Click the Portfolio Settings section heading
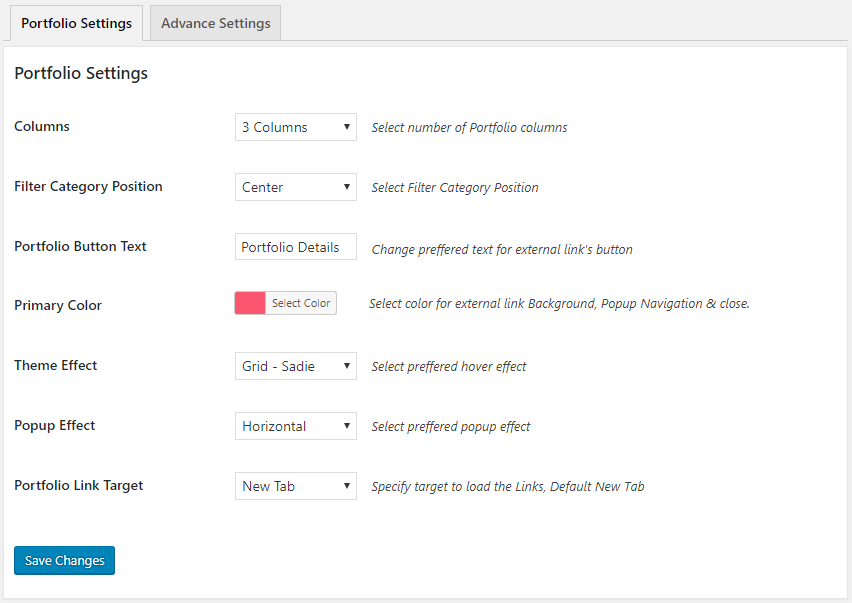This screenshot has width=852, height=603. 81,73
